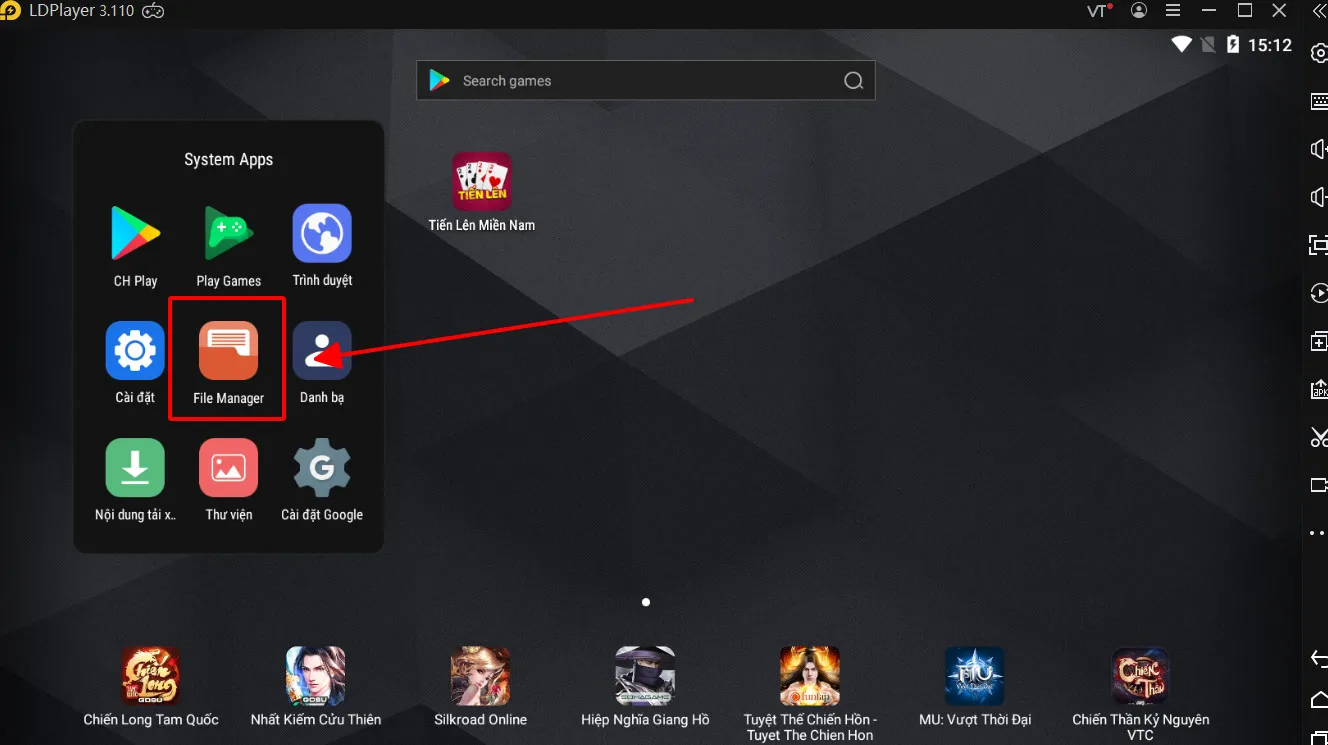1328x745 pixels.
Task: Open the operation recorder in the sidebar
Action: coord(1319,293)
